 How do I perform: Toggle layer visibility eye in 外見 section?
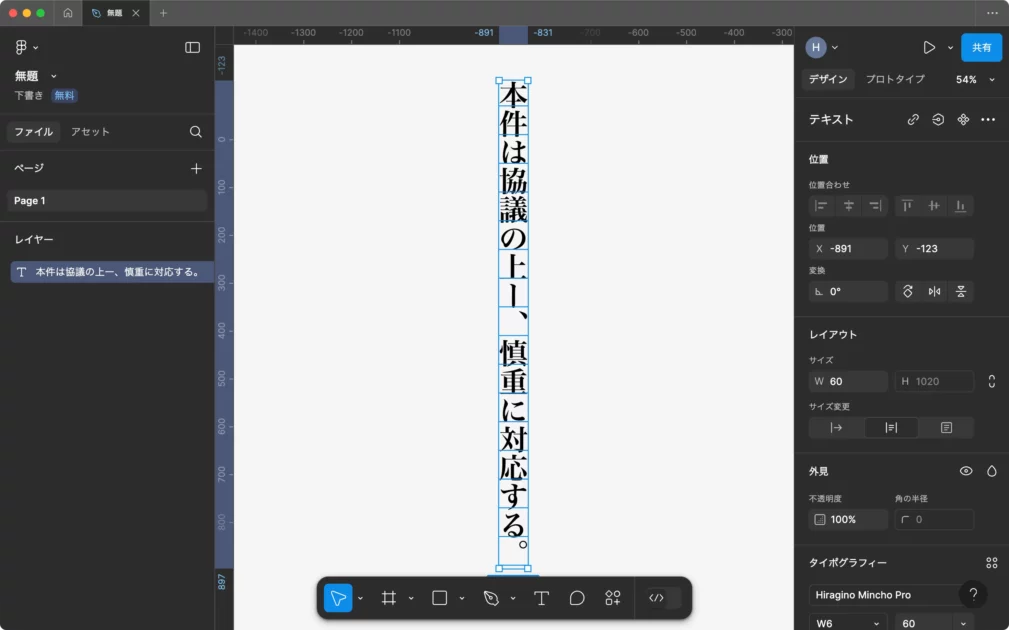966,471
